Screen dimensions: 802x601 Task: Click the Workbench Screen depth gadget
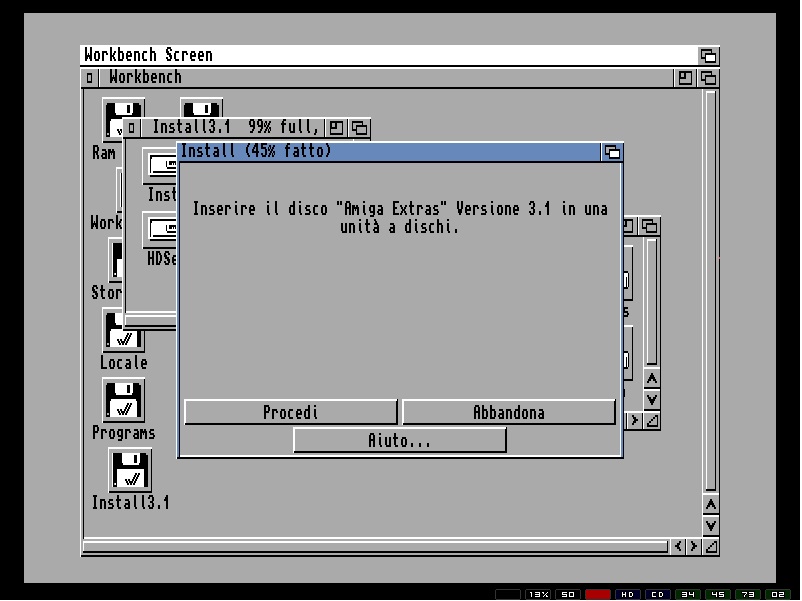point(708,55)
